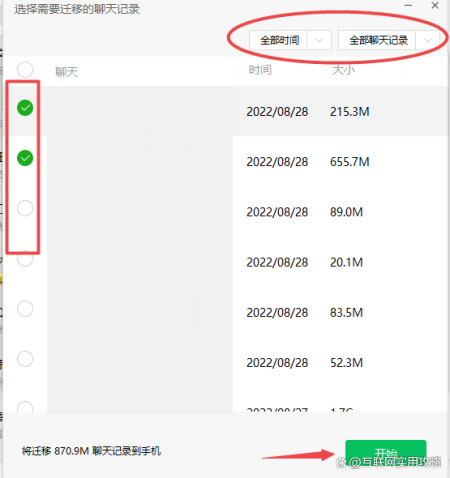Toggle the select-all checkbox in header

(x=25, y=70)
